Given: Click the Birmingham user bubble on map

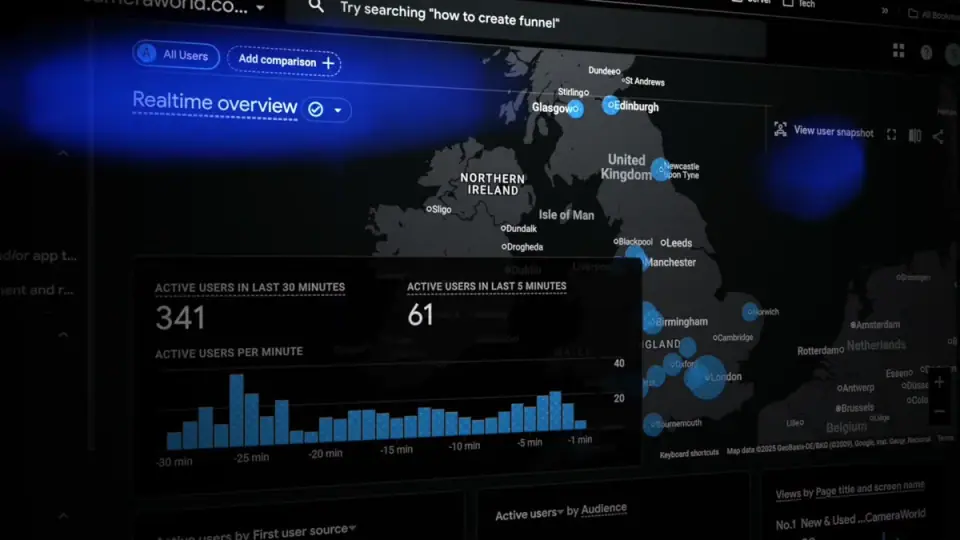Looking at the screenshot, I should [651, 319].
